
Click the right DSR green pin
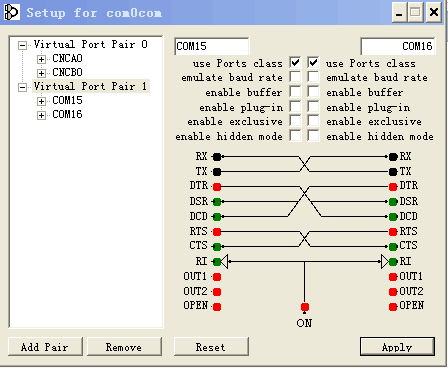click(x=393, y=202)
